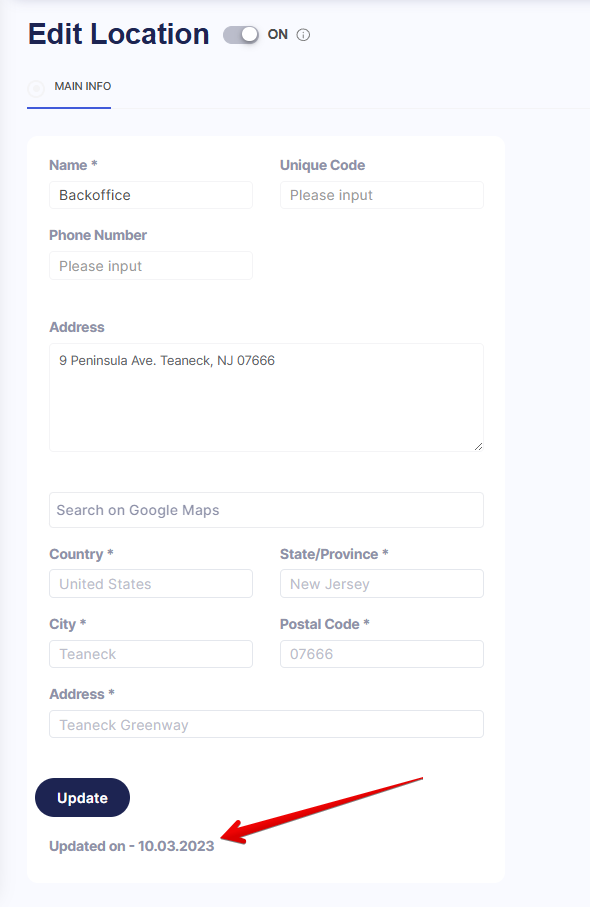Click the info icon next to ON
The width and height of the screenshot is (590, 907).
[x=303, y=35]
